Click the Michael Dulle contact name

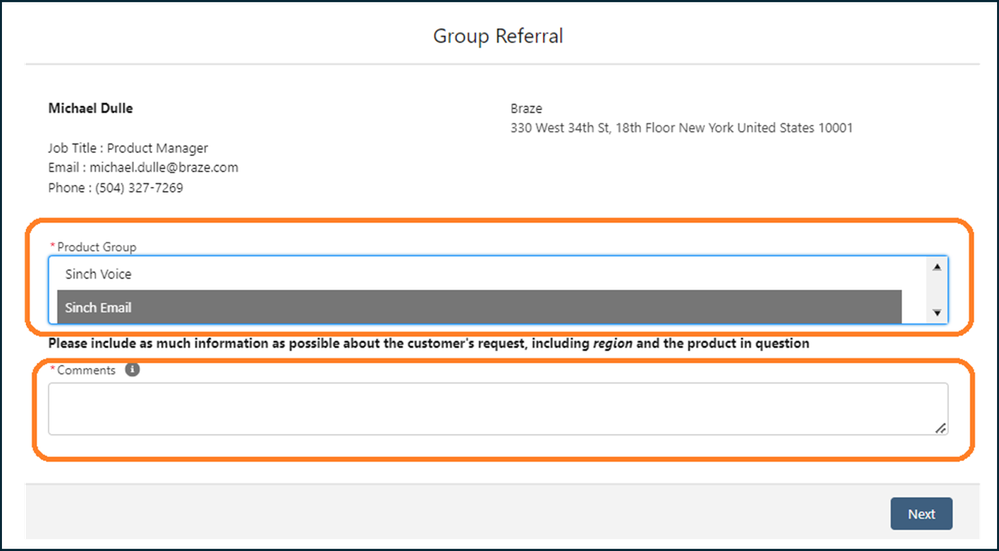(90, 108)
